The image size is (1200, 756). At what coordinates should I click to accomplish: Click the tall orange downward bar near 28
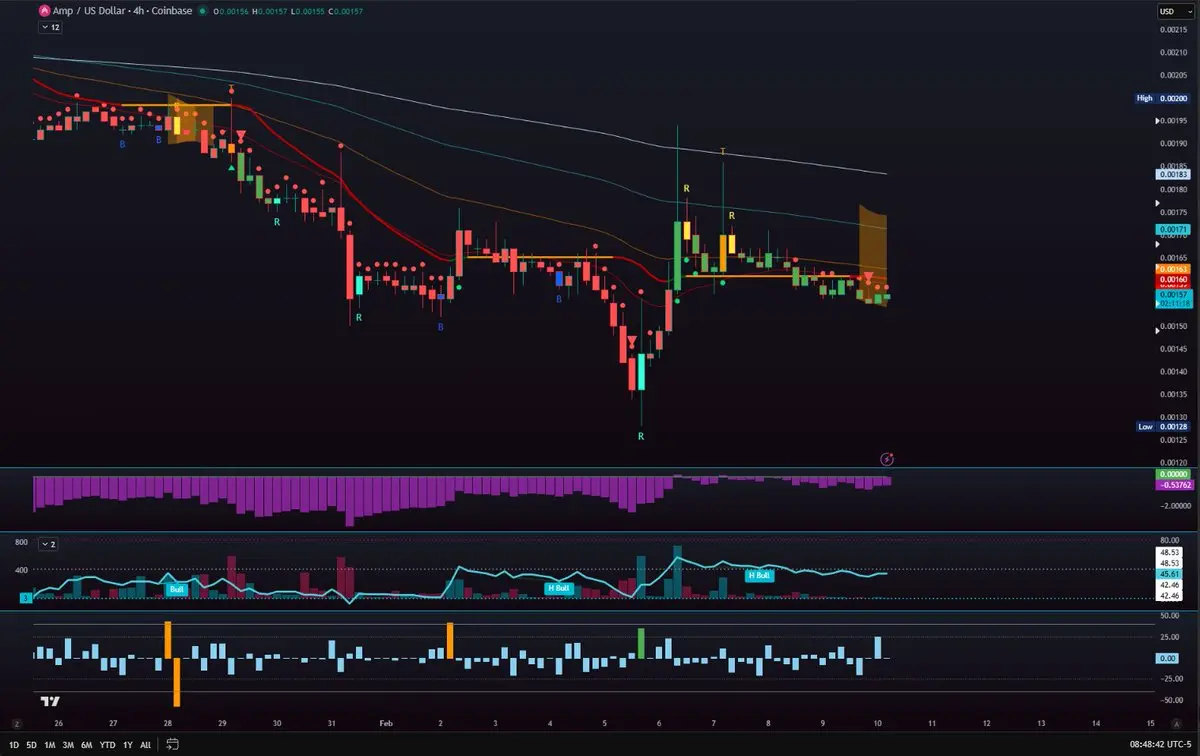click(x=176, y=682)
